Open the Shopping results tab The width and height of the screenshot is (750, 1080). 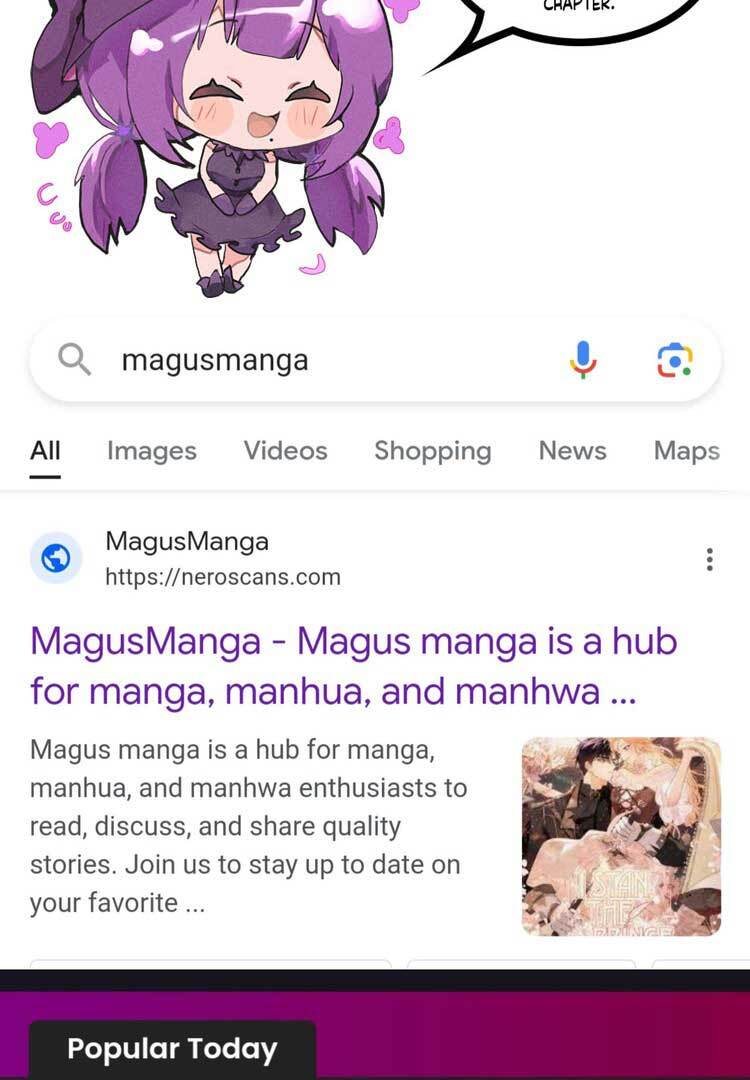coord(433,451)
